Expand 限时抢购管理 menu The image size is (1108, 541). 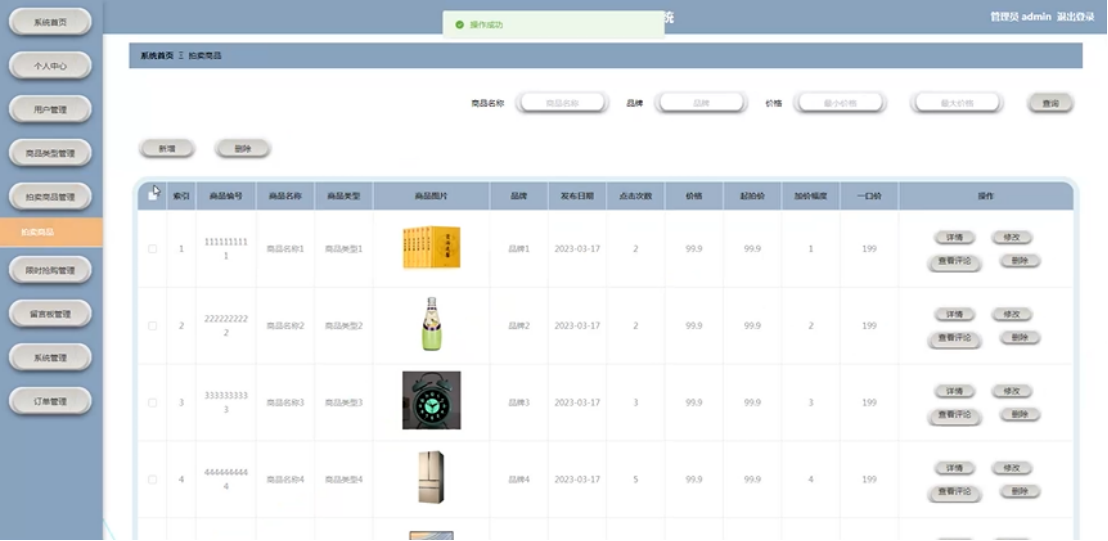50,270
